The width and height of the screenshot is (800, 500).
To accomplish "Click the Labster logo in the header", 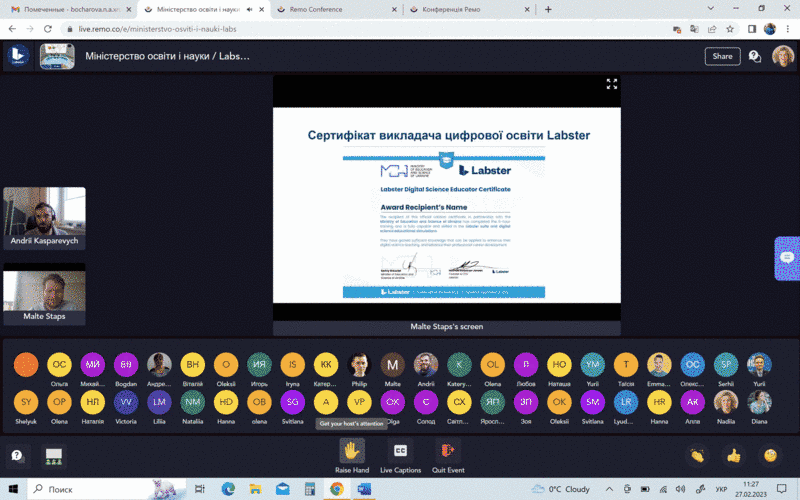I will tap(18, 56).
